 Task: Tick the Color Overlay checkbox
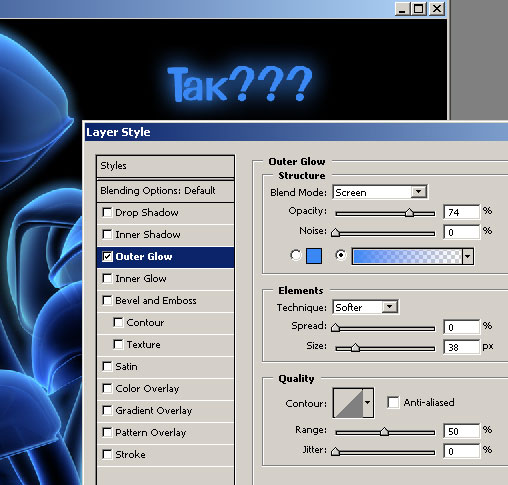pyautogui.click(x=107, y=388)
